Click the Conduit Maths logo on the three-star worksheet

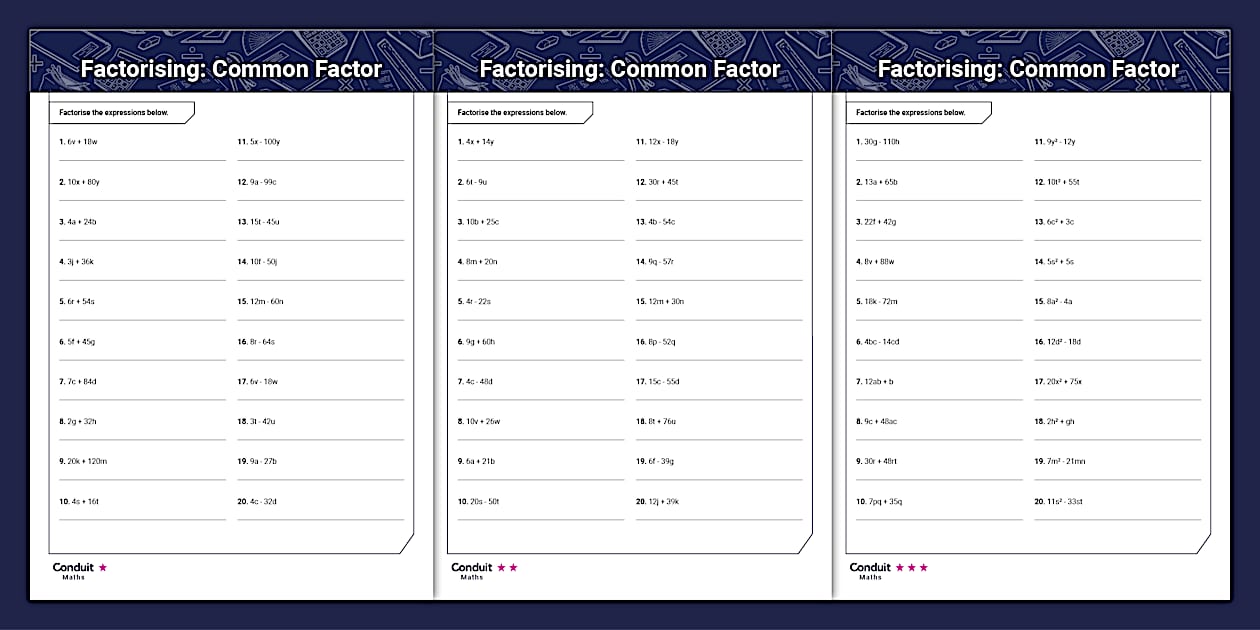[x=870, y=570]
